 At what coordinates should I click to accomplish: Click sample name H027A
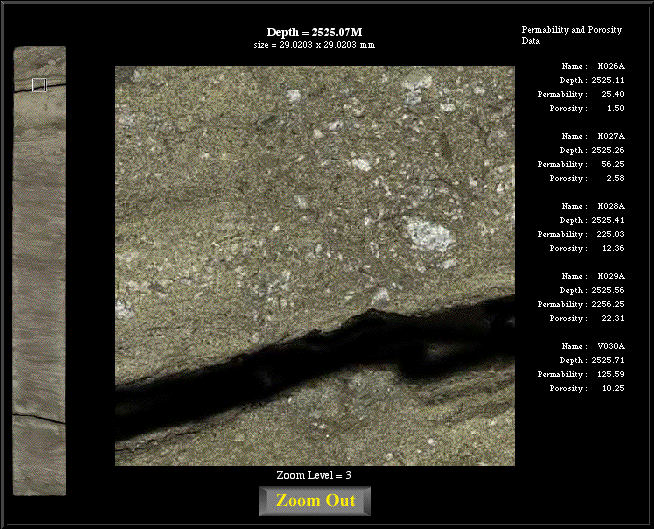[x=611, y=136]
